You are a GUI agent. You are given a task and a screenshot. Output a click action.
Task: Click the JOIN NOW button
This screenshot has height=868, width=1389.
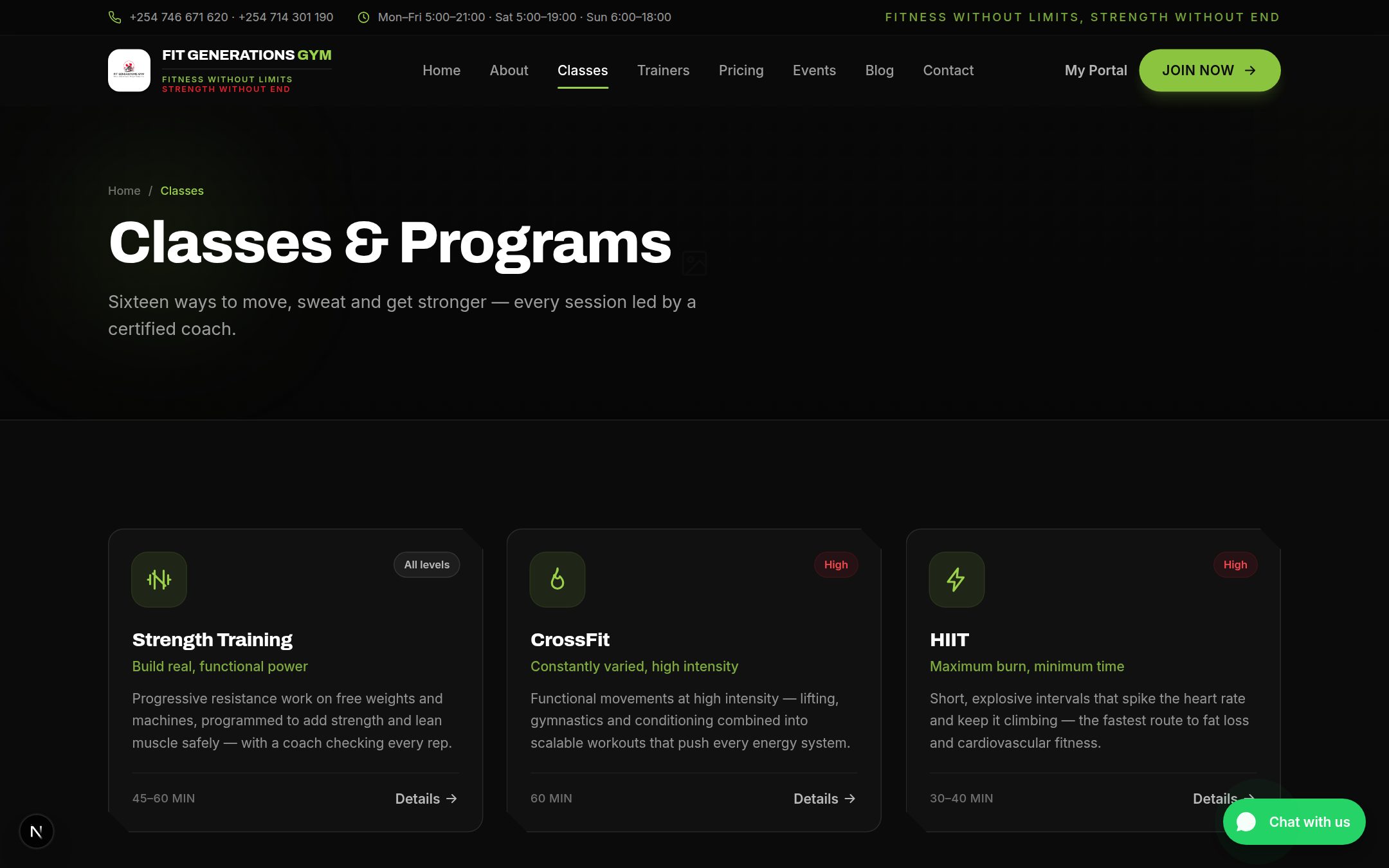(1210, 70)
